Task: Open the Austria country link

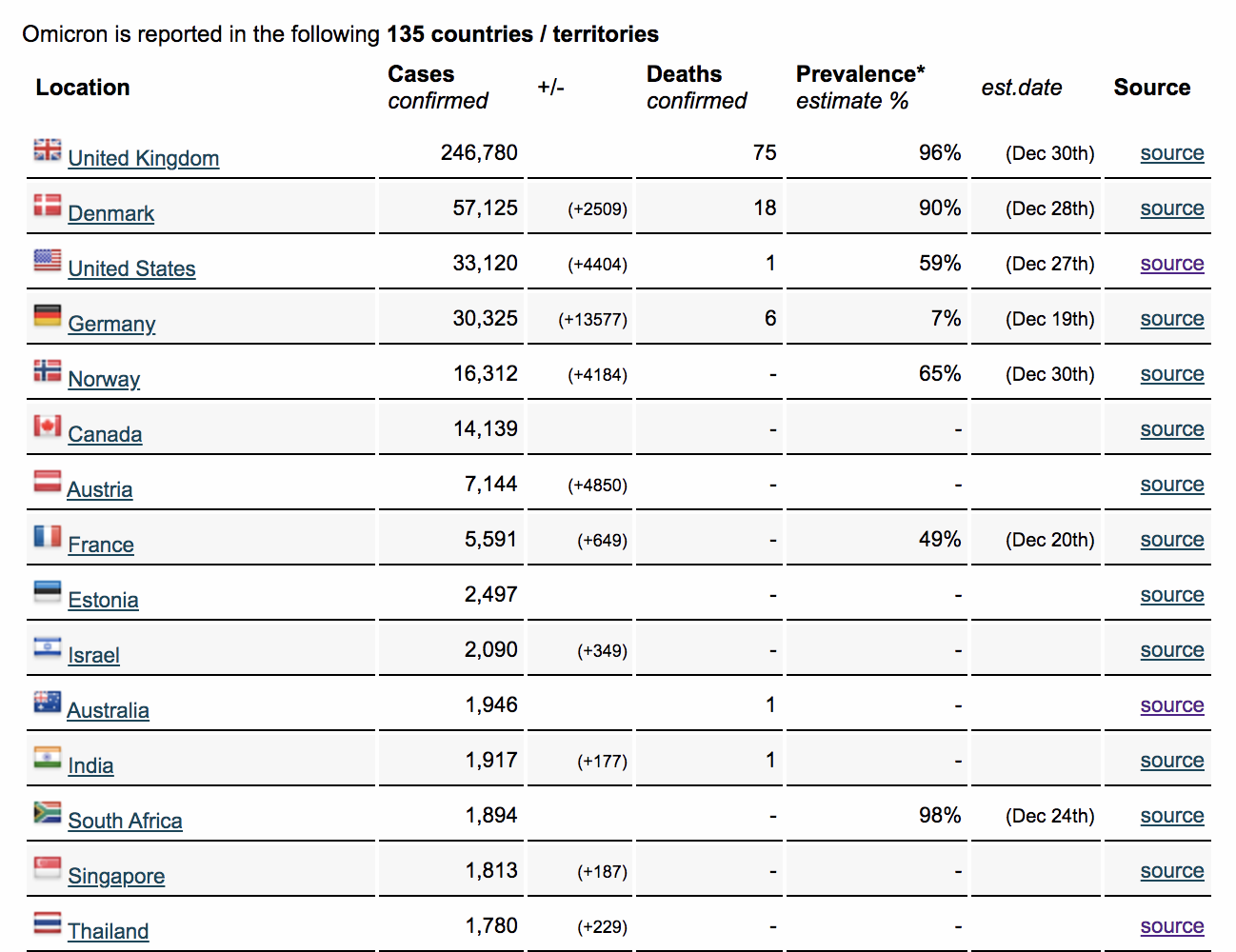Action: point(100,489)
